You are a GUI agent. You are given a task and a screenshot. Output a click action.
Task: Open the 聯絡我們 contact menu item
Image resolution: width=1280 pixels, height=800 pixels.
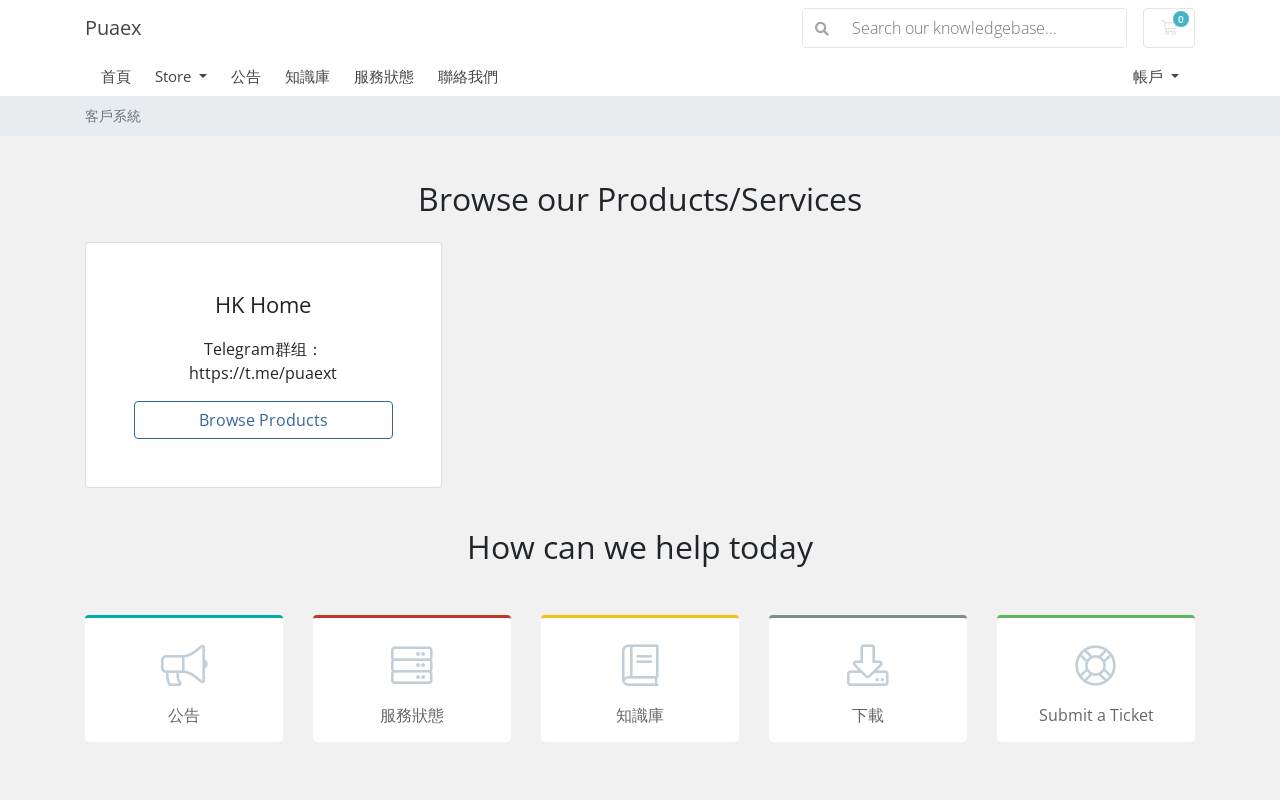468,77
